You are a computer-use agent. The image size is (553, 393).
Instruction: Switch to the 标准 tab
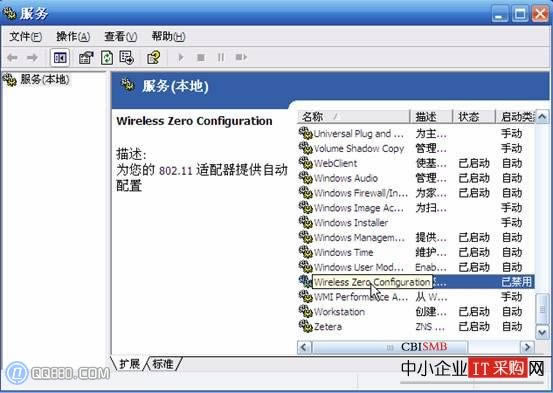coord(163,364)
